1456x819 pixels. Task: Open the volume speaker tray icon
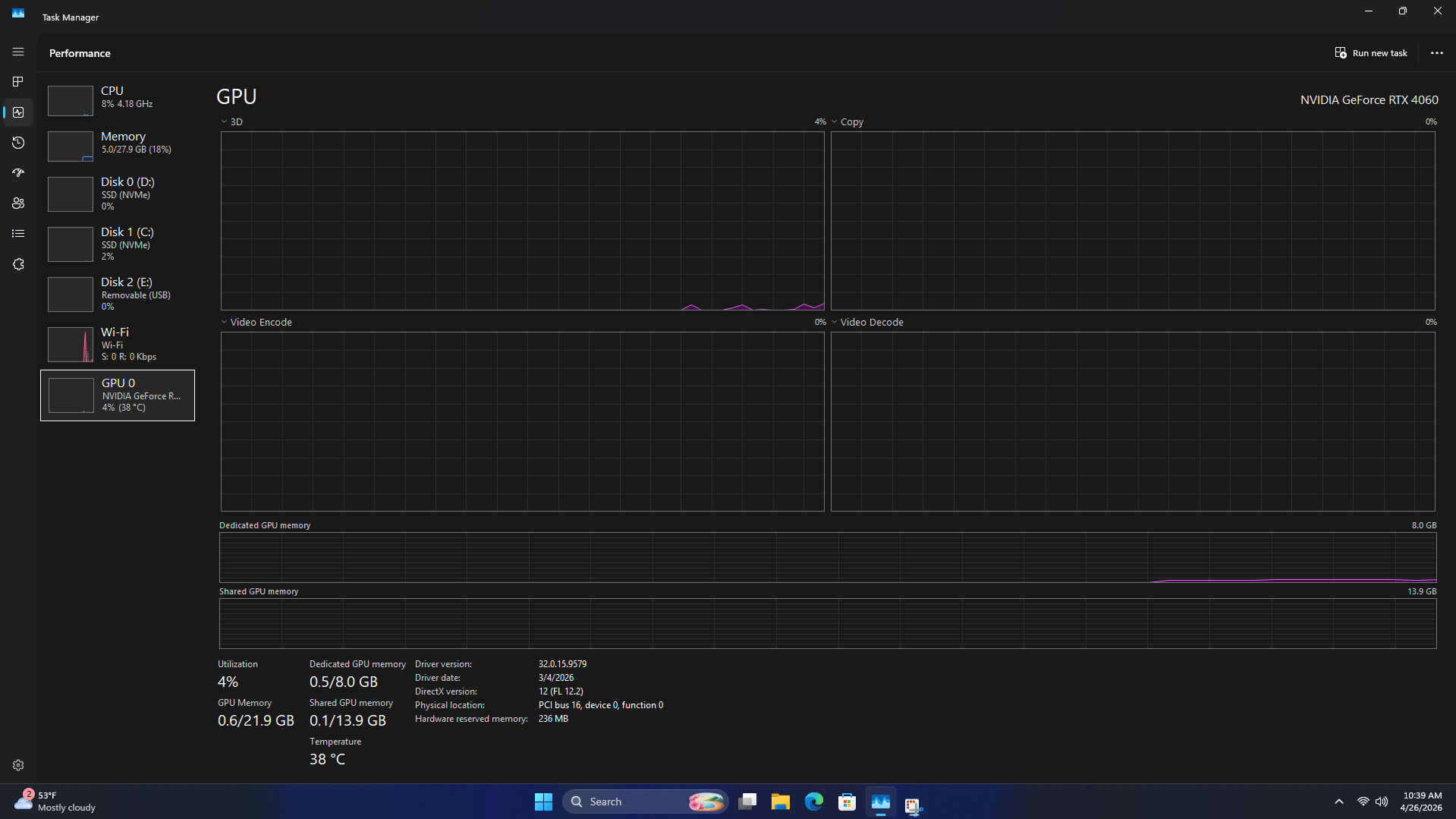click(1382, 802)
